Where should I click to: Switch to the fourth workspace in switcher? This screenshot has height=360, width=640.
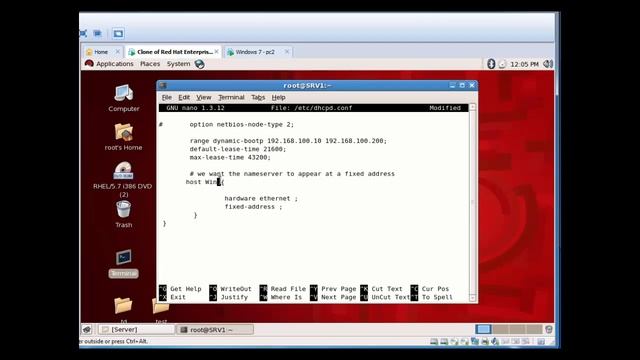(534, 329)
